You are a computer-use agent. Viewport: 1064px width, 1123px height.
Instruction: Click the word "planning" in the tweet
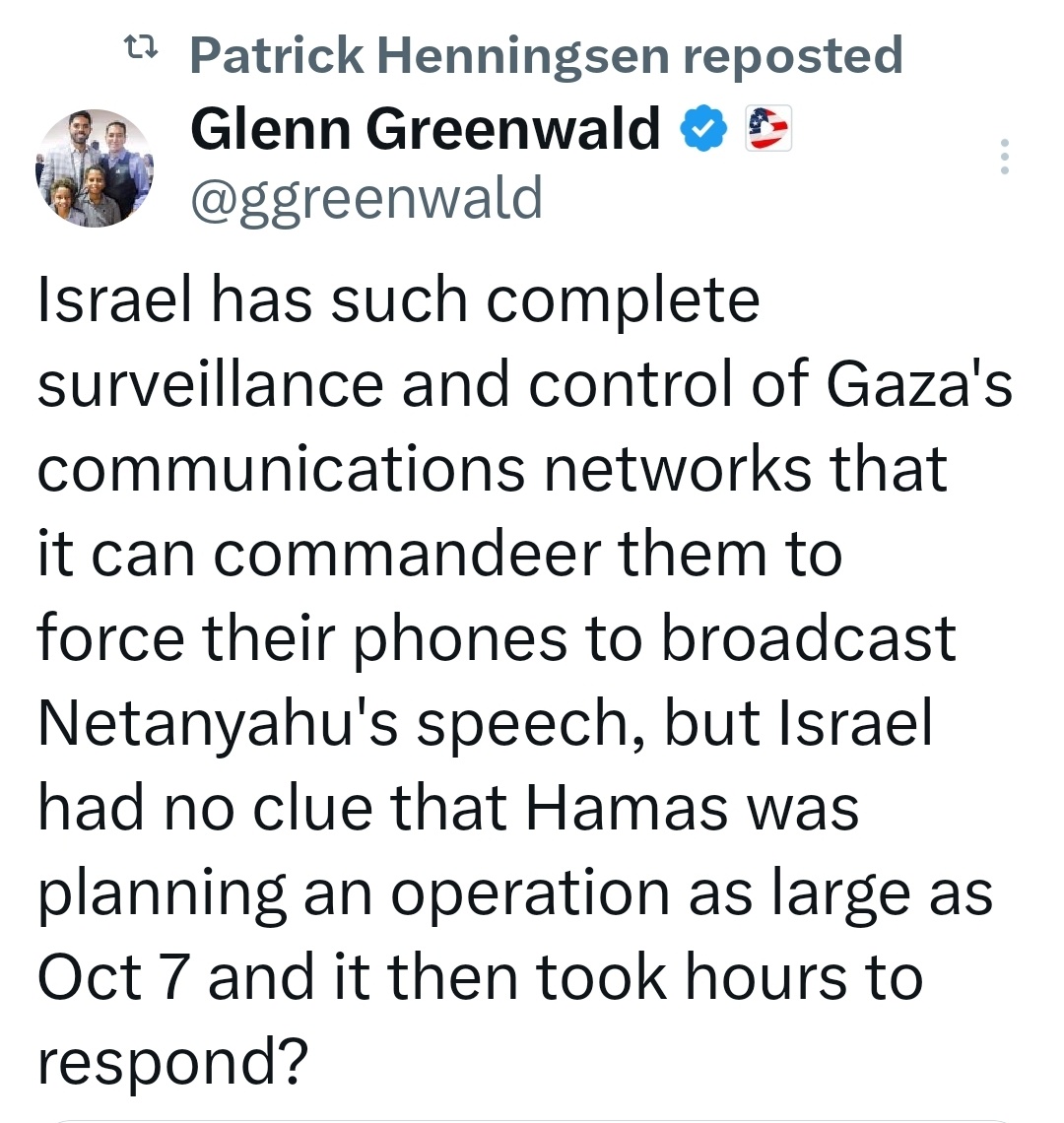159,893
